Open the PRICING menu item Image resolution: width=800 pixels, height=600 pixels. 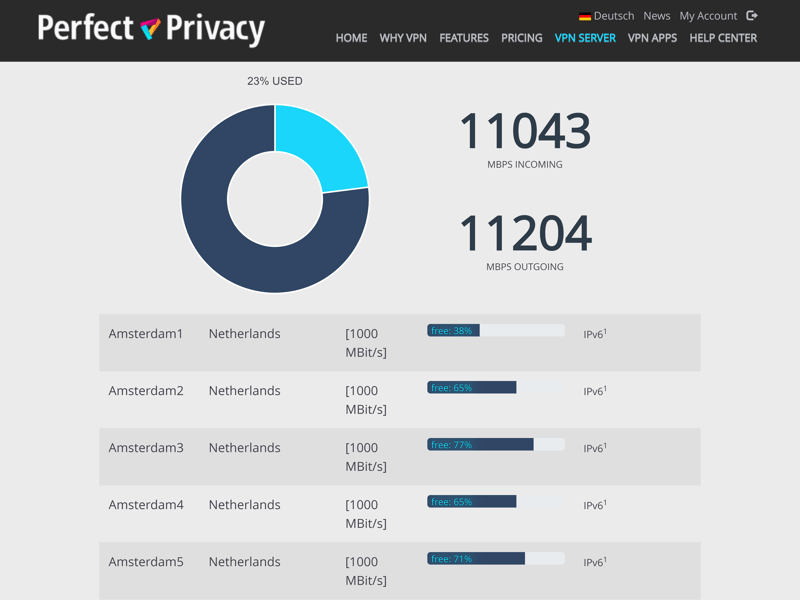click(x=521, y=38)
